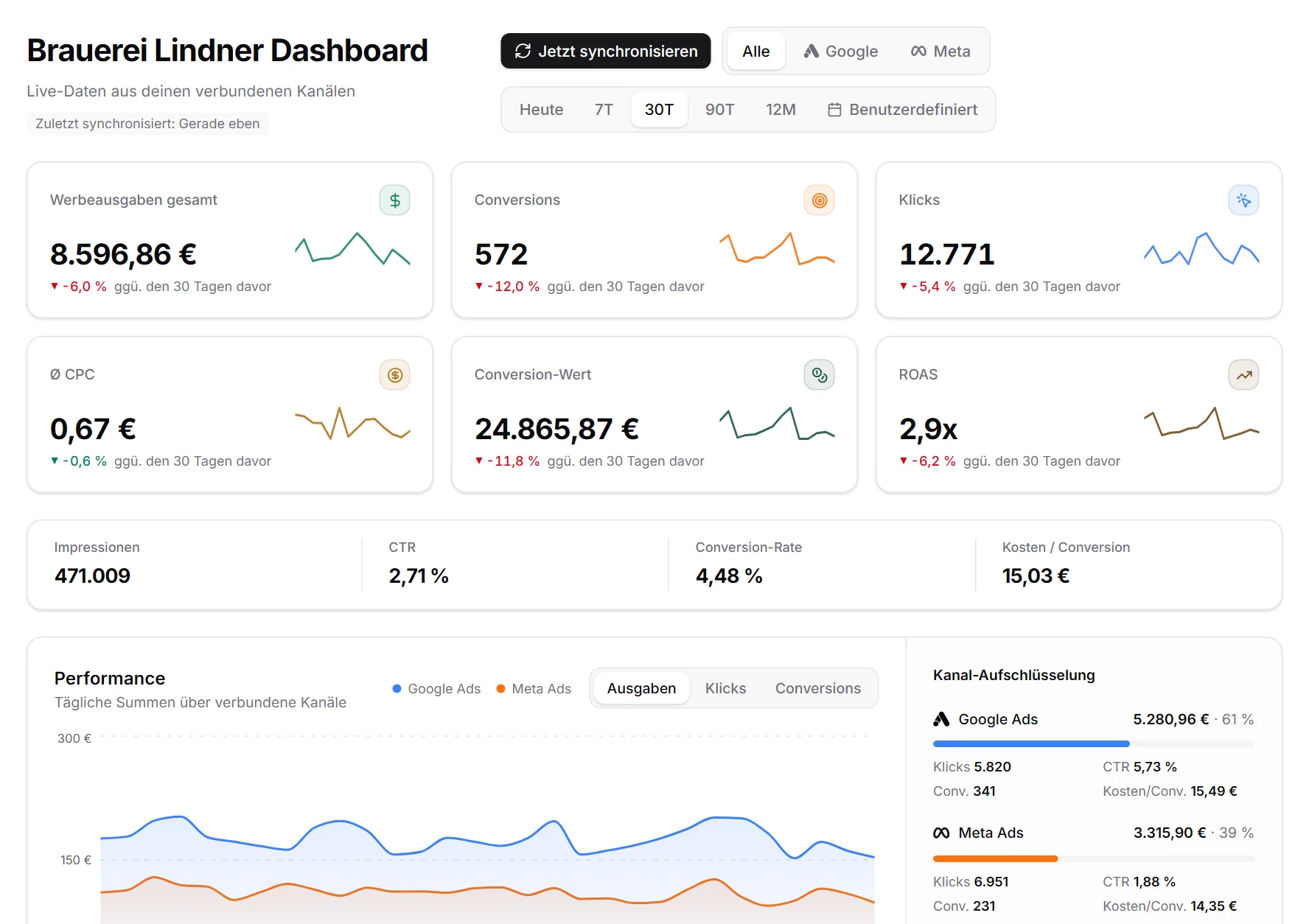
Task: Select the 12M time range
Action: 781,109
